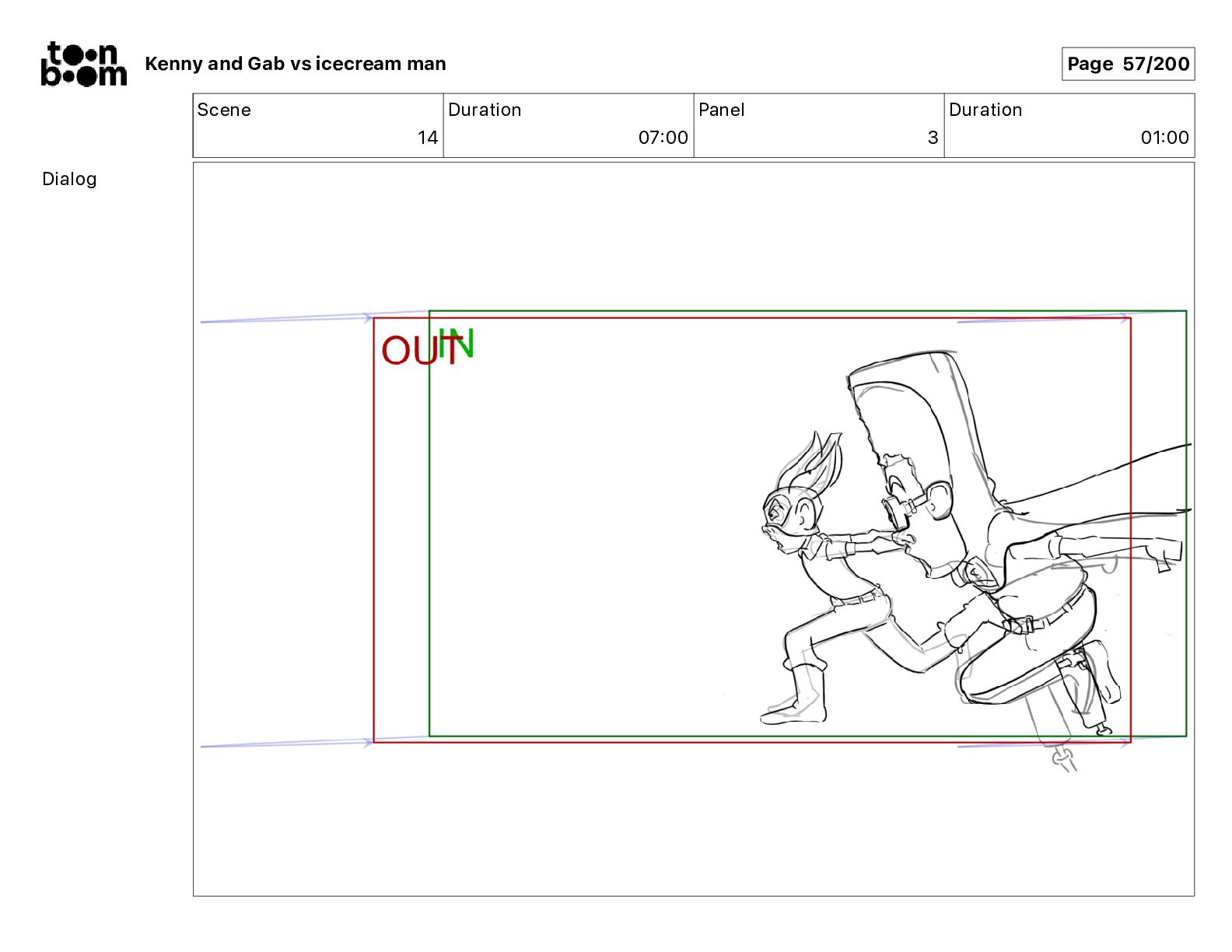Click the 'Page 57/200' box
This screenshot has height=952, width=1232.
pos(1128,64)
